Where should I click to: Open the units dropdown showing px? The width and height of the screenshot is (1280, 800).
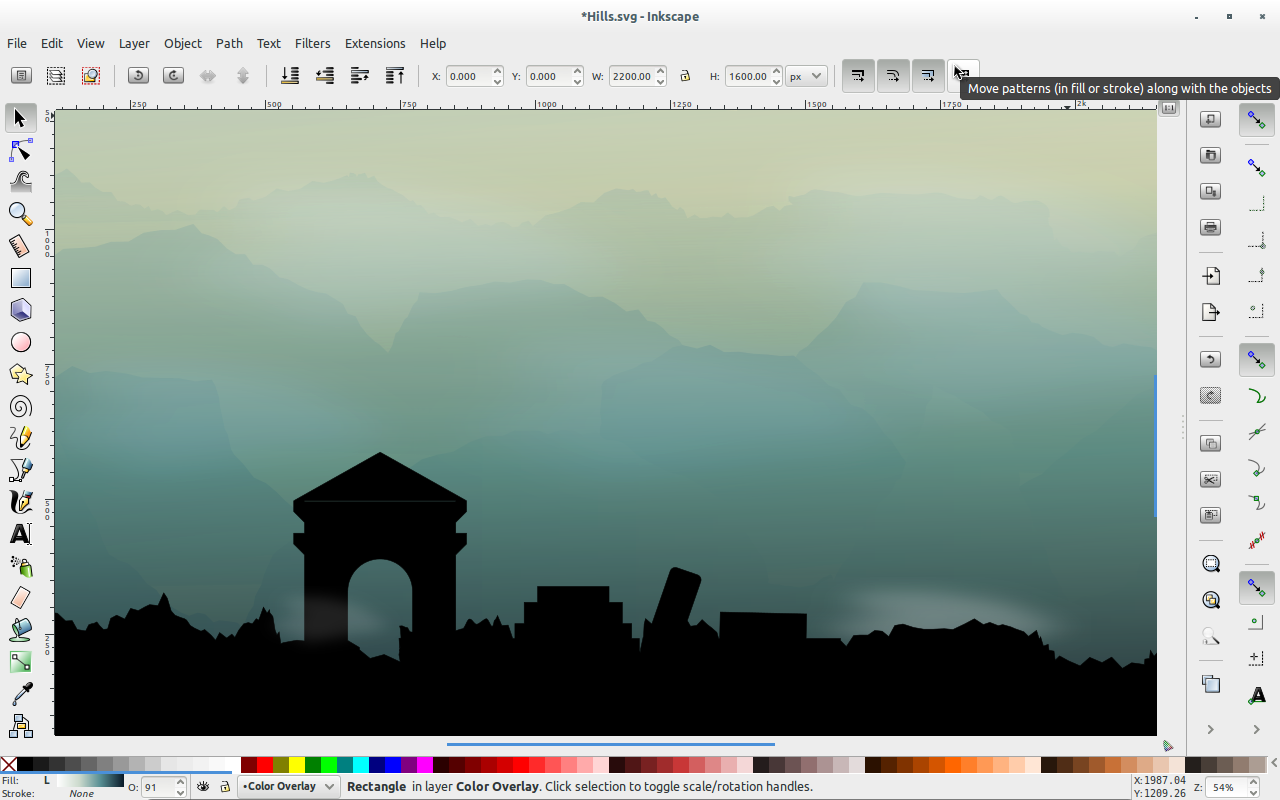(x=806, y=76)
